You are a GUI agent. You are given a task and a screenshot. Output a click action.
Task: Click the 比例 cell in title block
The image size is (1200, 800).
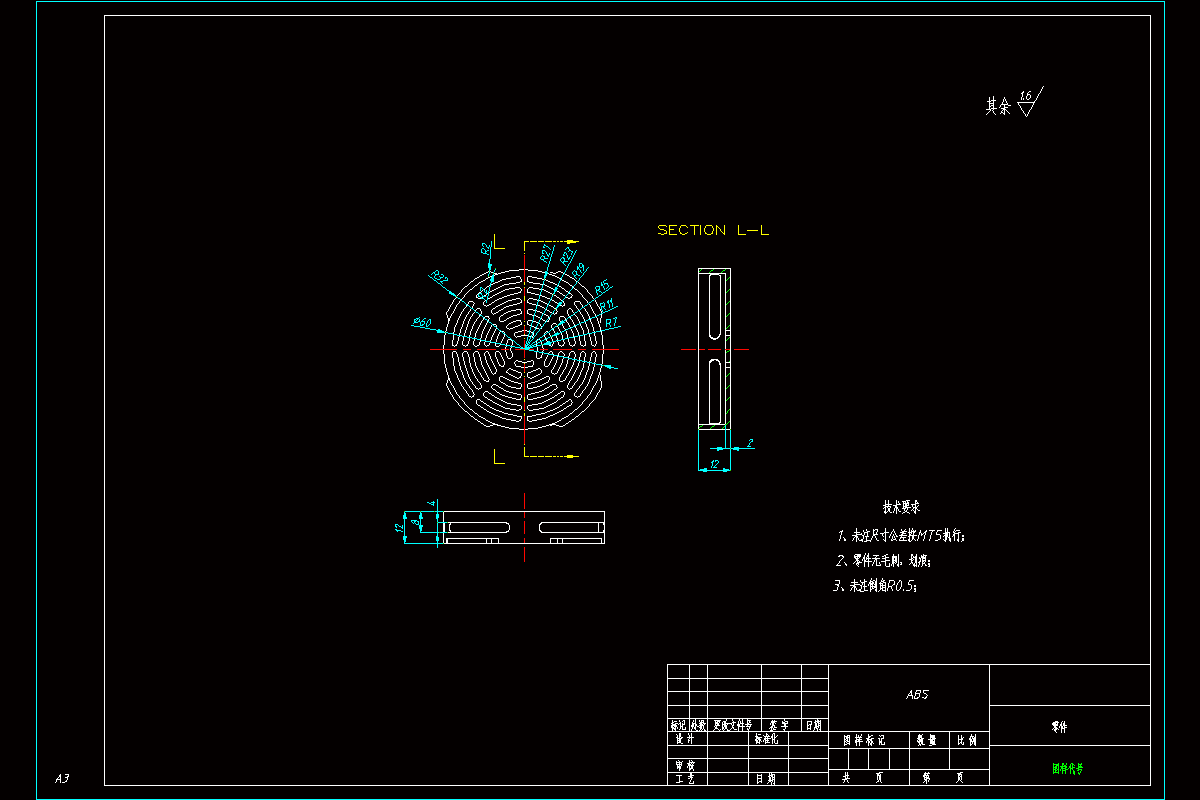click(967, 741)
